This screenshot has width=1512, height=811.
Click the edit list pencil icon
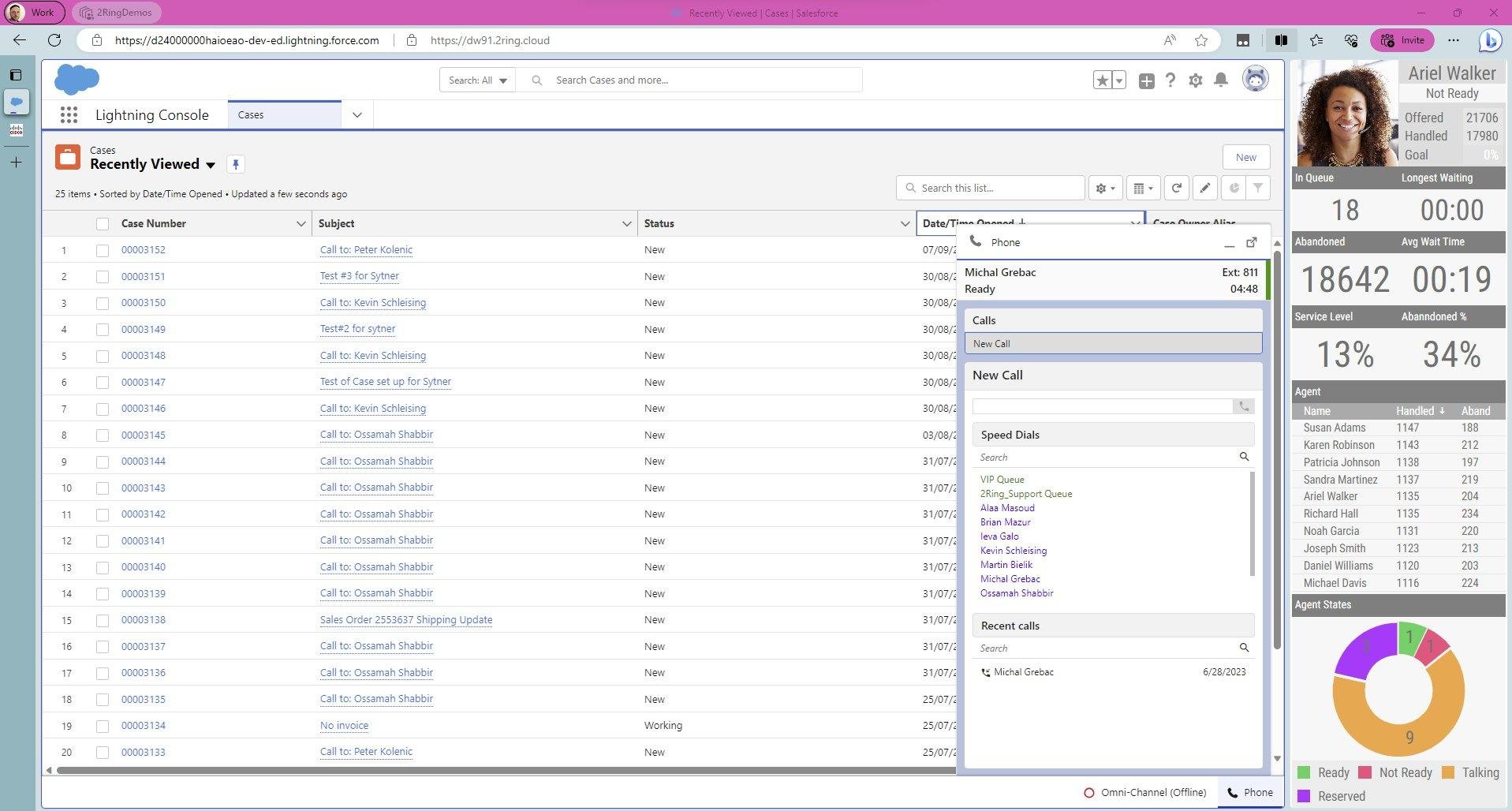click(1204, 188)
